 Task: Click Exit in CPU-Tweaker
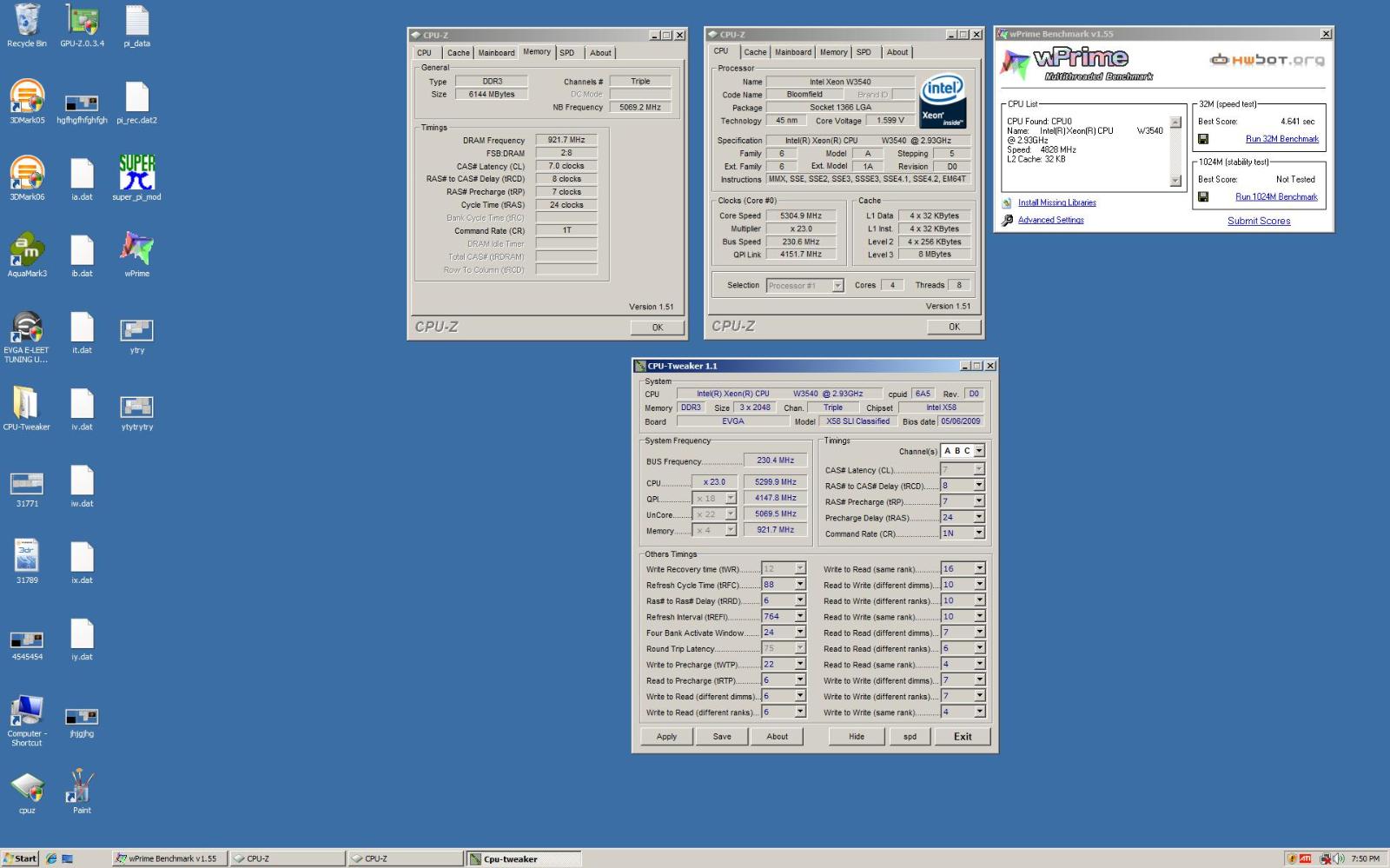(963, 736)
